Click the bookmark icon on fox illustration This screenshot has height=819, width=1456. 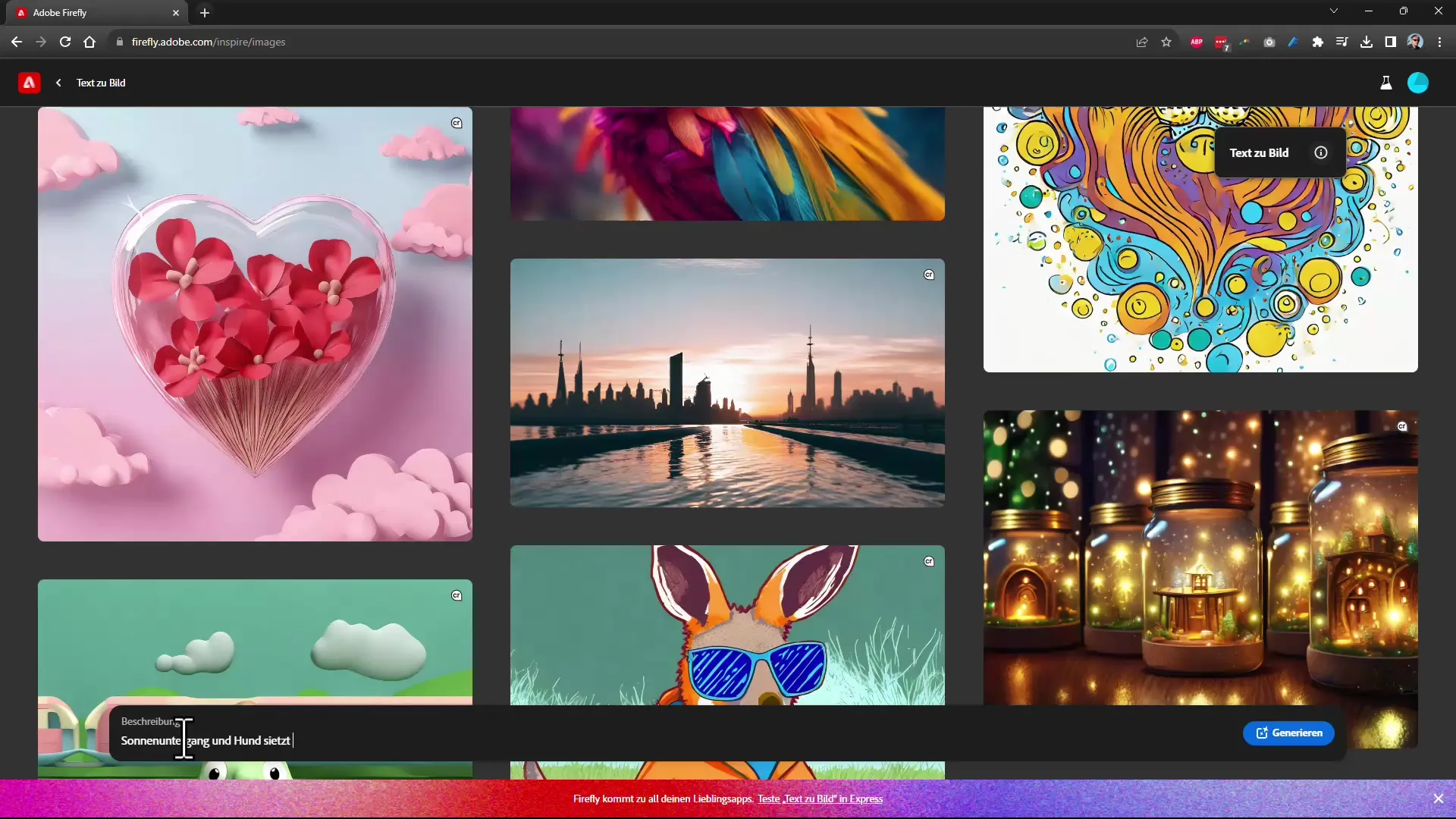(929, 562)
